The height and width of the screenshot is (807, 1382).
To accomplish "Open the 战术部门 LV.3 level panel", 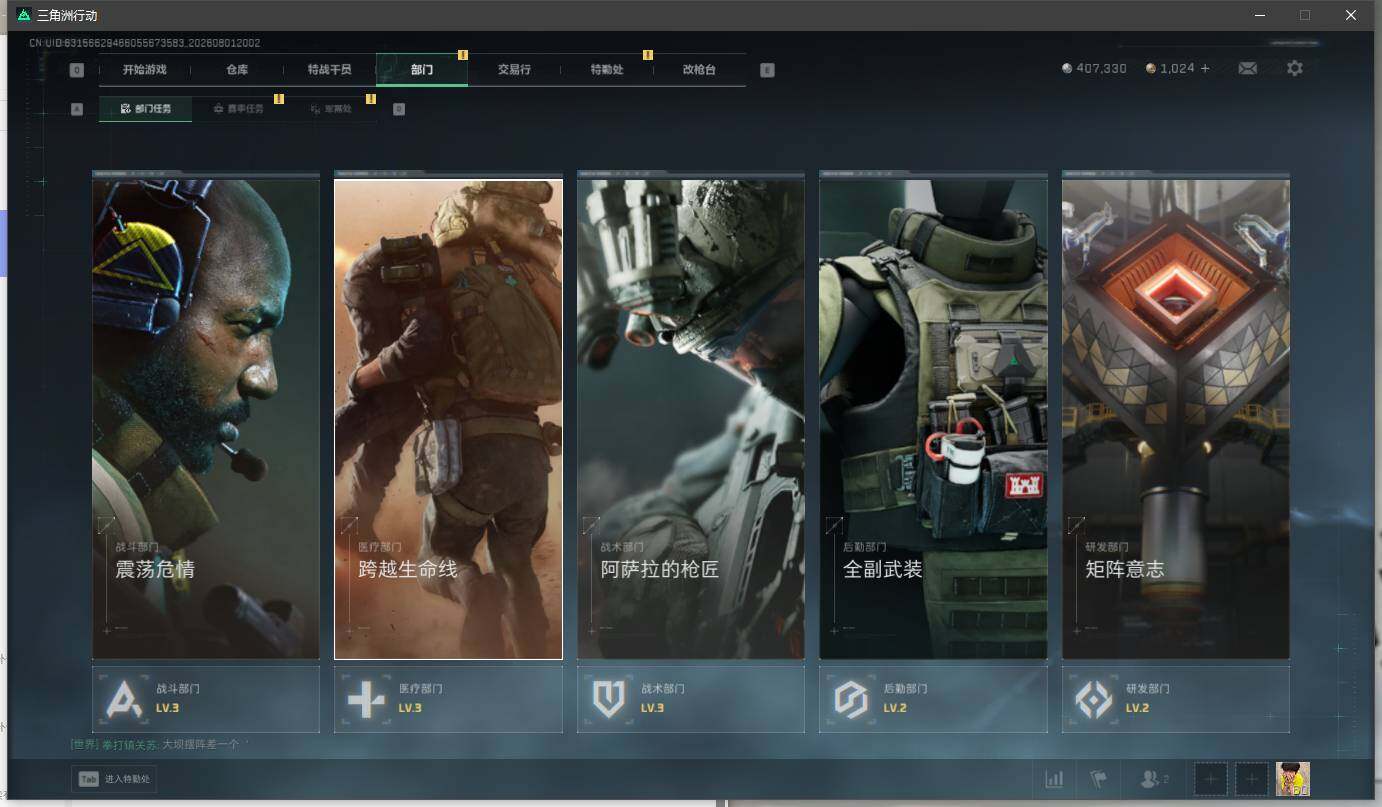I will (690, 699).
